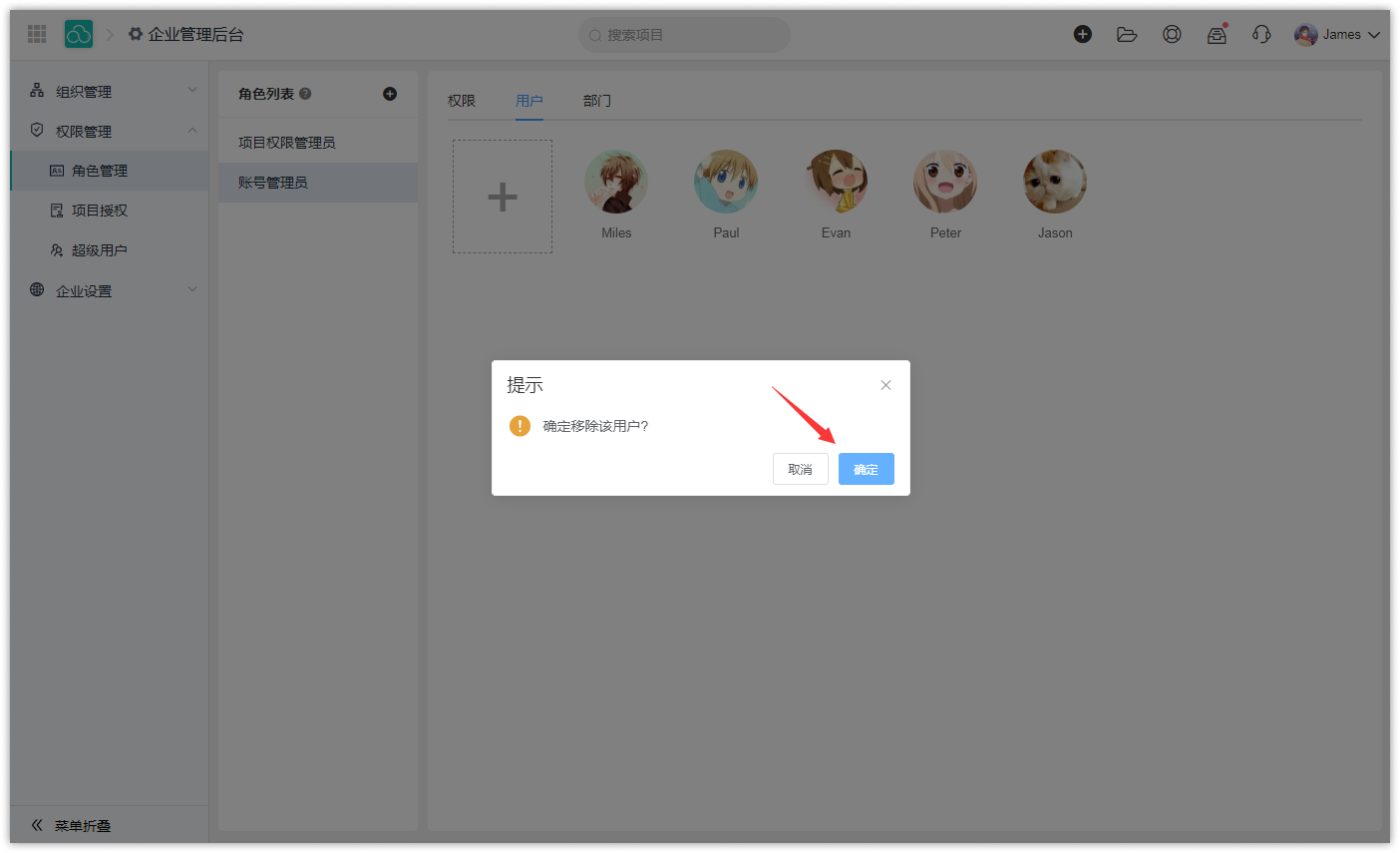This screenshot has height=853, width=1400.
Task: Add a new role with plus icon
Action: click(x=390, y=94)
